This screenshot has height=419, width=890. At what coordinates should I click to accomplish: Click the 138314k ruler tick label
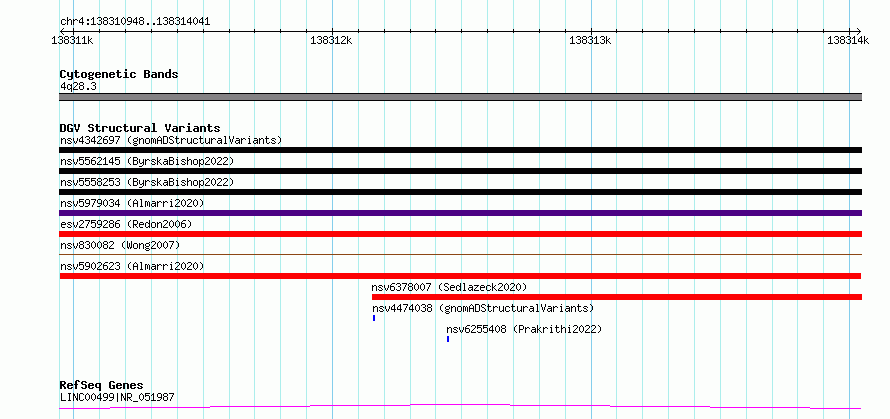coord(848,40)
